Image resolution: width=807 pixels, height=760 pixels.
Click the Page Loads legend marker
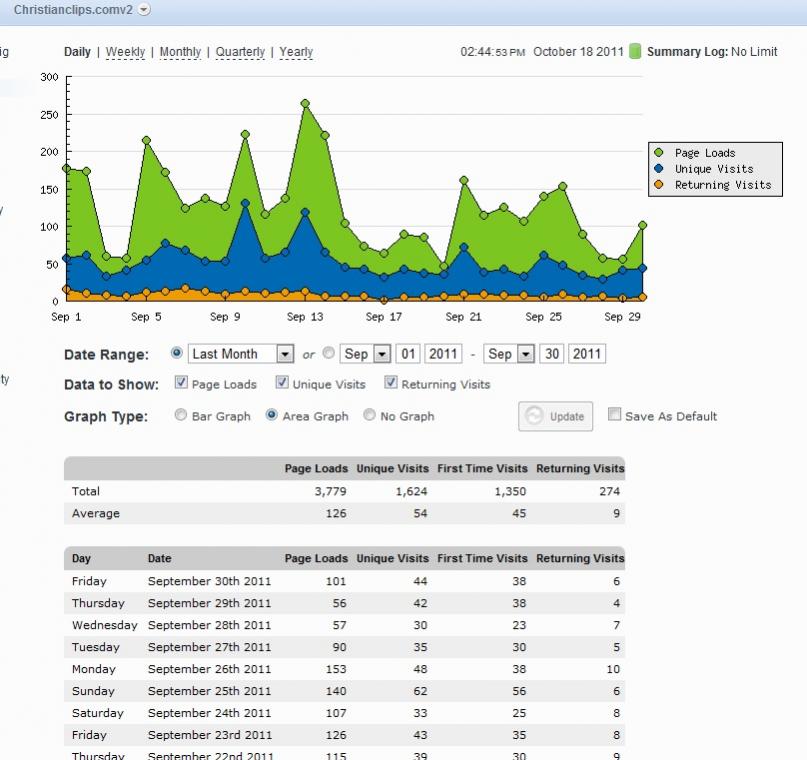[x=659, y=153]
